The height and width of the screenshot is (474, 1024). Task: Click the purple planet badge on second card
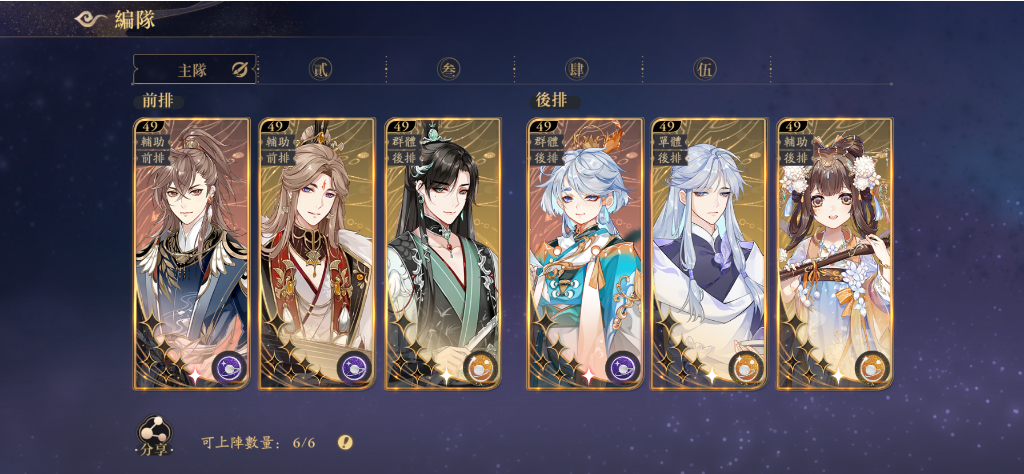pos(354,368)
